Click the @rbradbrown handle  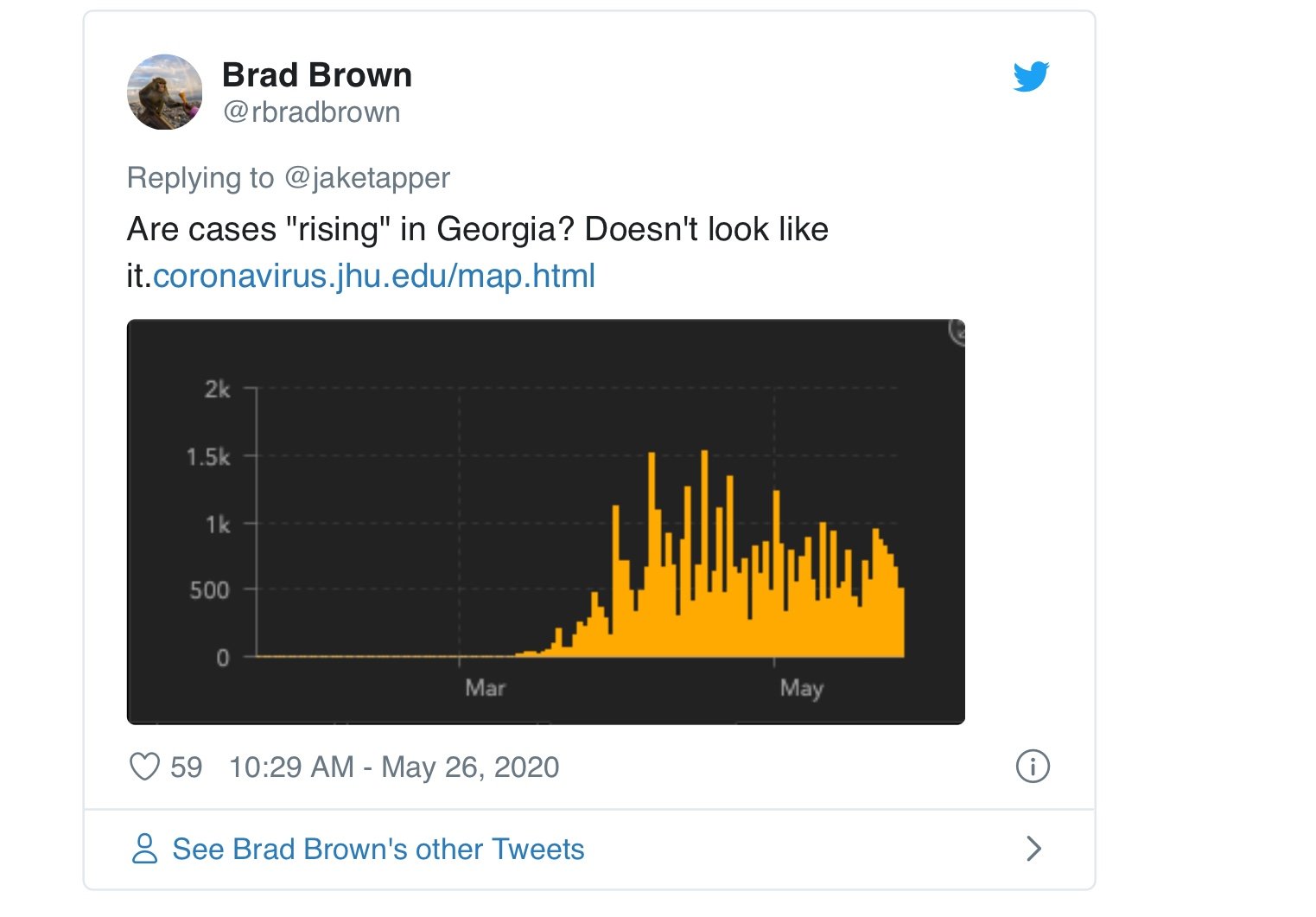point(311,112)
